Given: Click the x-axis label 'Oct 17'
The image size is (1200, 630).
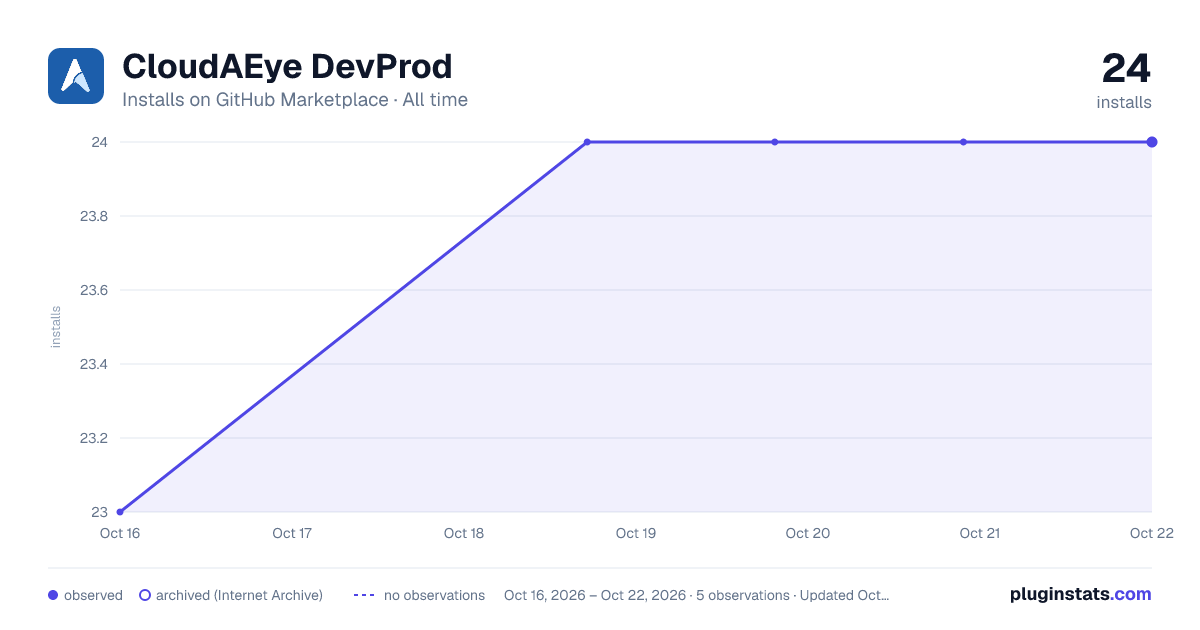Looking at the screenshot, I should coord(292,533).
